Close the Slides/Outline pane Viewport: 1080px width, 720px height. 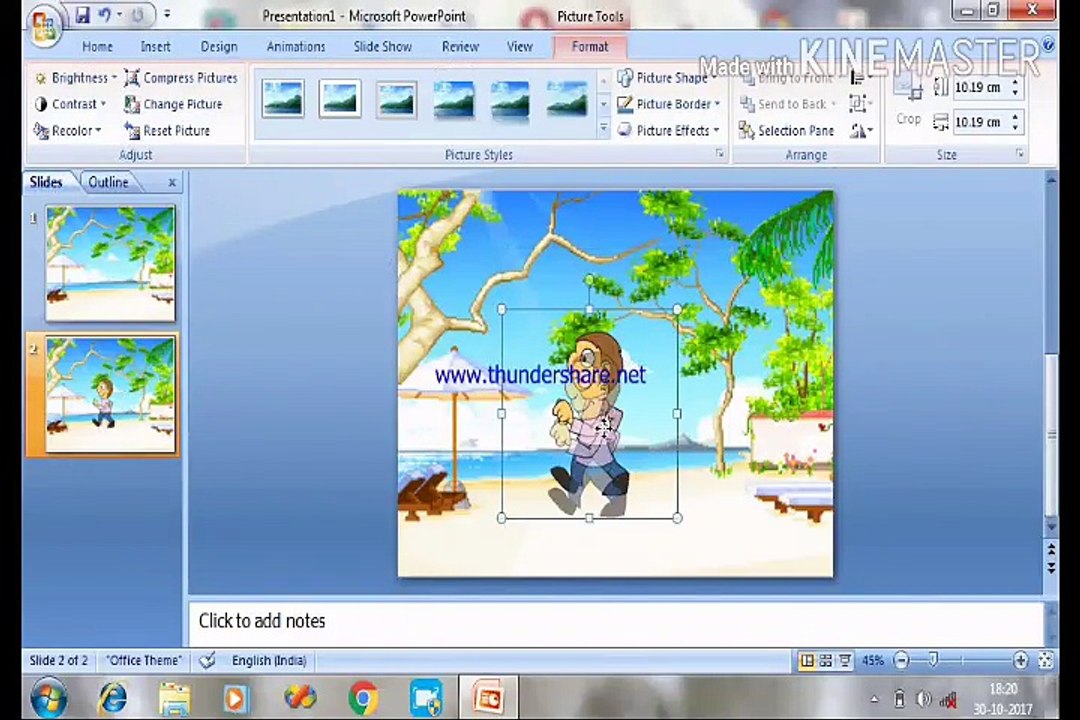[172, 183]
